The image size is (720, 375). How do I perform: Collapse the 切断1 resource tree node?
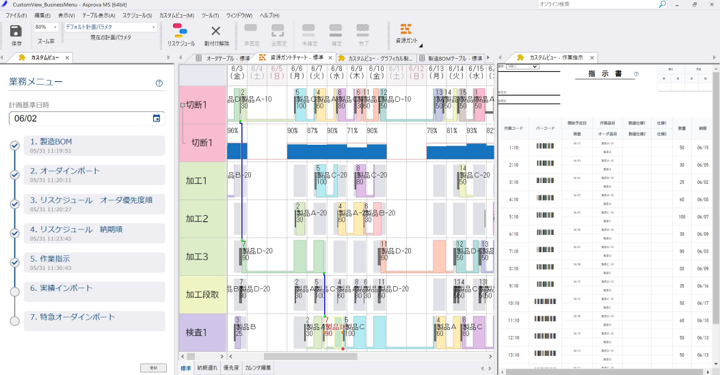(x=182, y=105)
